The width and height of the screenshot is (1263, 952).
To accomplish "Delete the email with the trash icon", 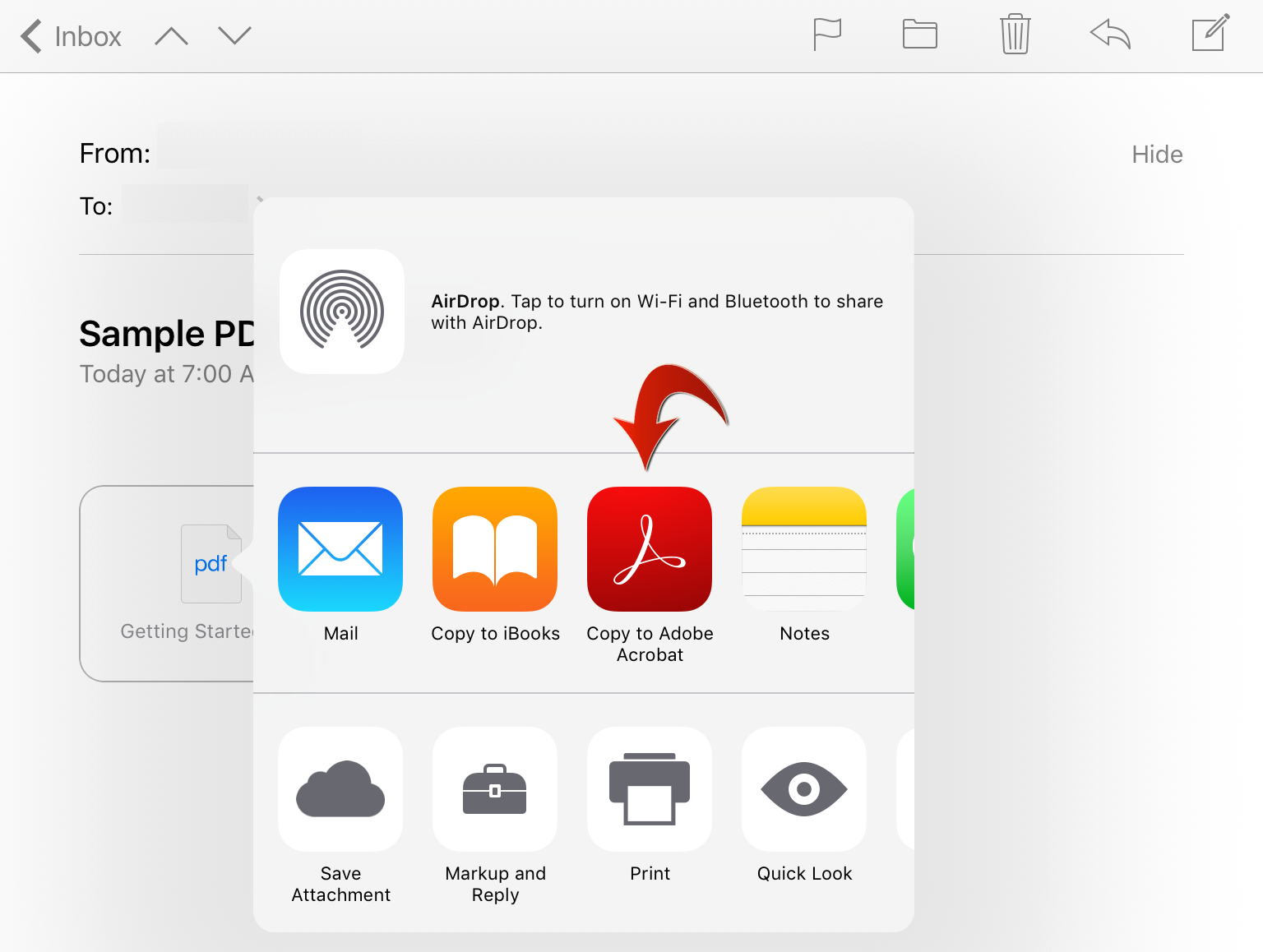I will pyautogui.click(x=1015, y=35).
